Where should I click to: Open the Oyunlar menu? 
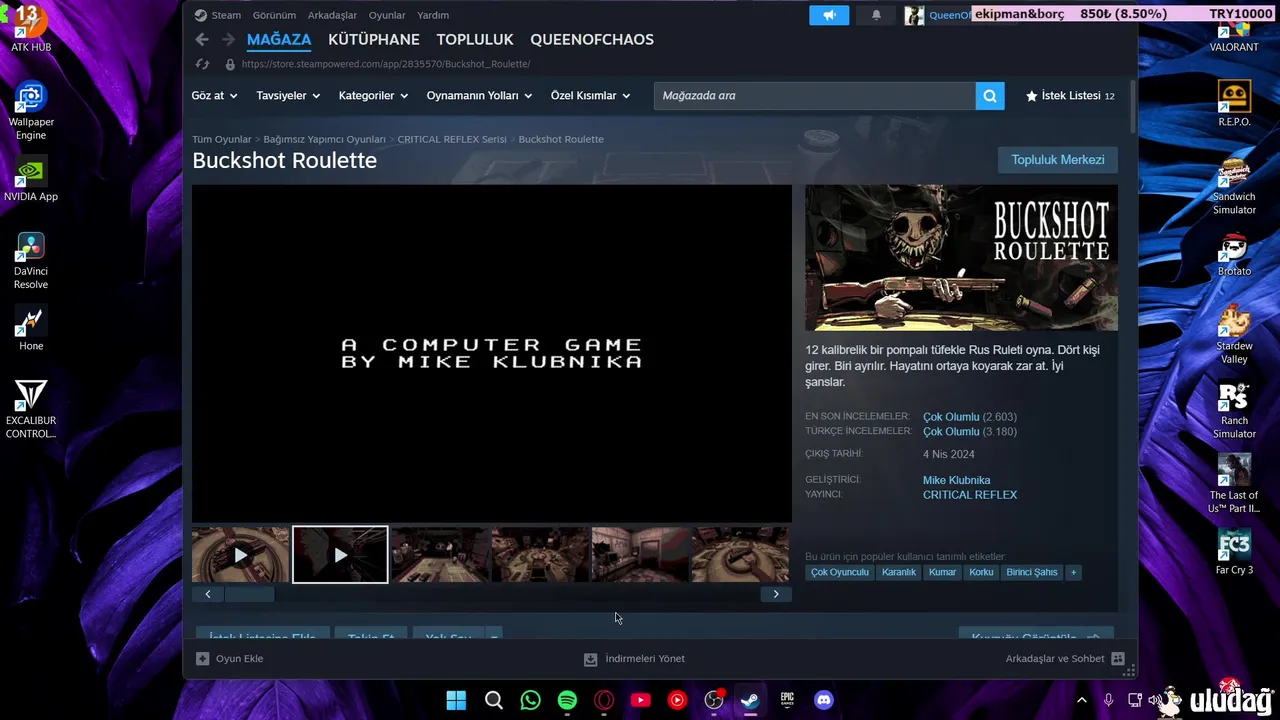point(387,15)
